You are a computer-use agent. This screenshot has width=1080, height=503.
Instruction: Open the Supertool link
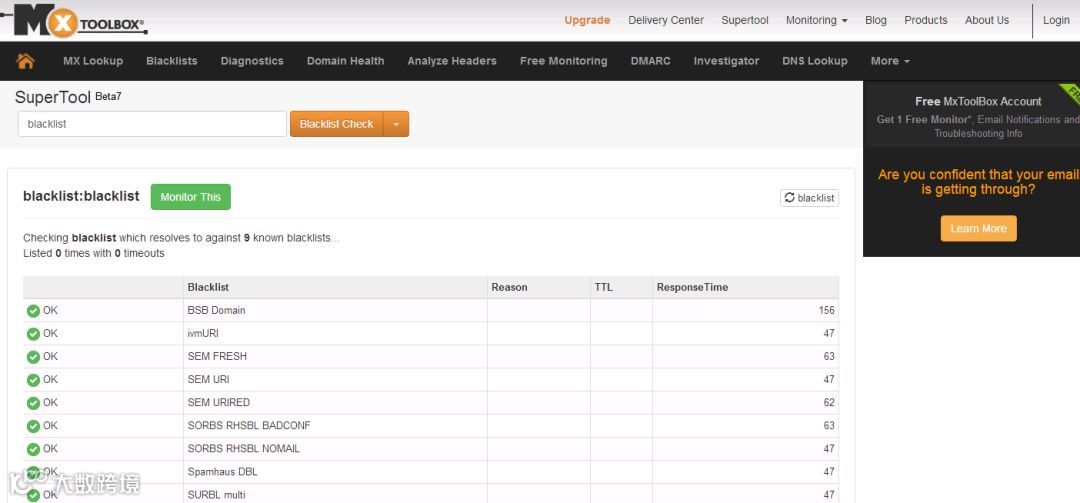point(745,20)
